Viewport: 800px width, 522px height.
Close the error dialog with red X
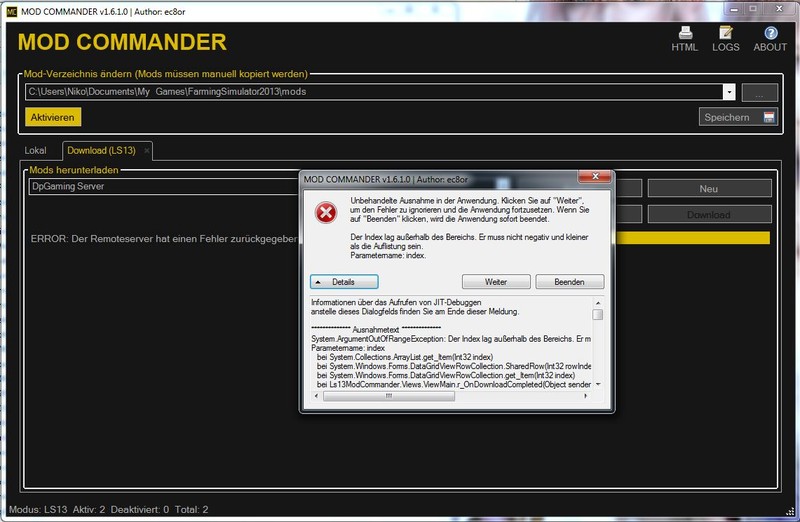point(594,176)
